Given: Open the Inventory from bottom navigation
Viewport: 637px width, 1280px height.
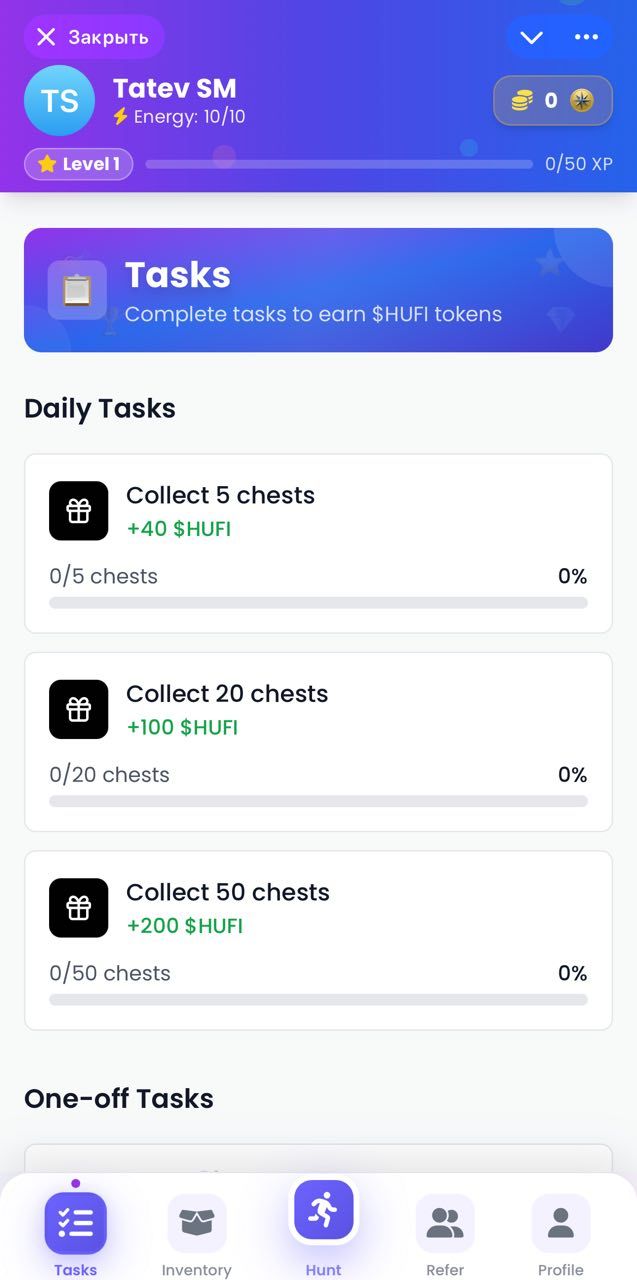Looking at the screenshot, I should pos(196,1222).
